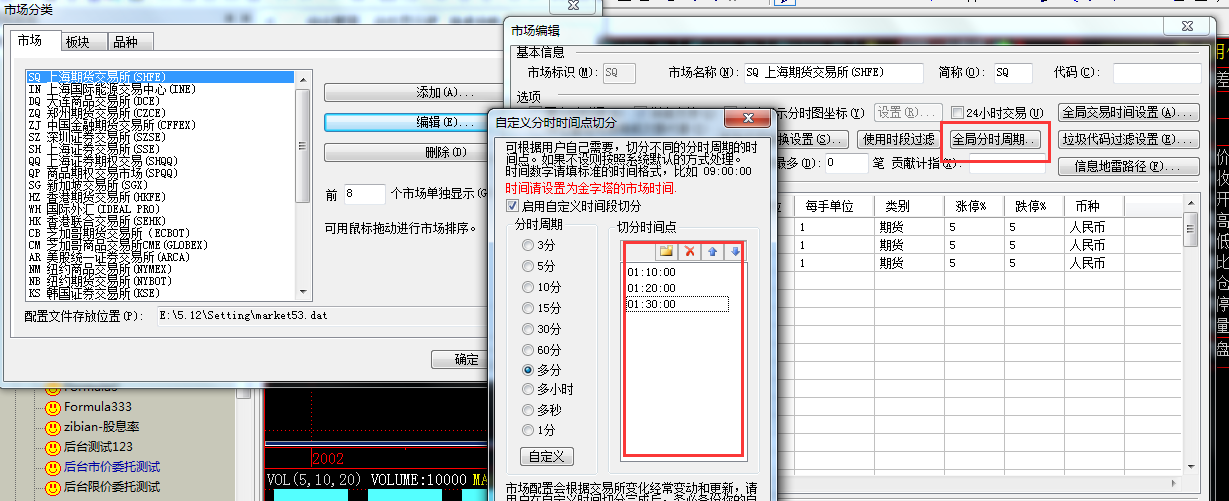Click the 代码 input field

pos(1157,73)
